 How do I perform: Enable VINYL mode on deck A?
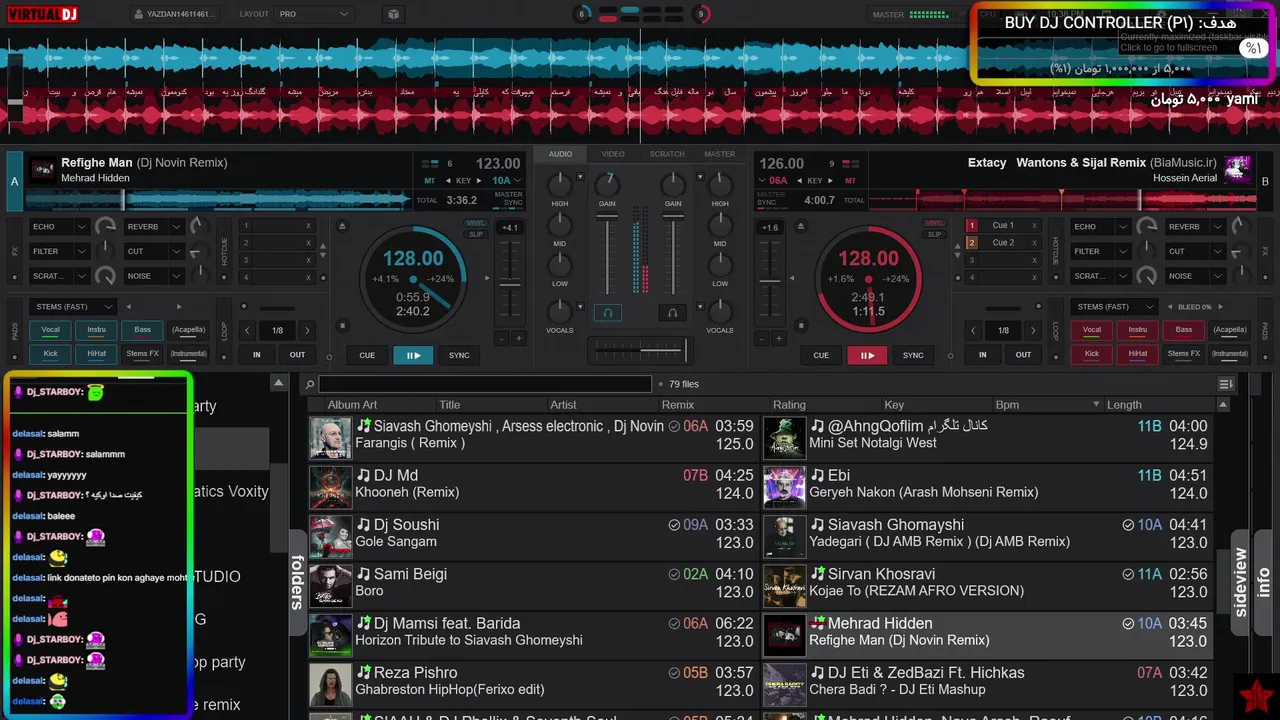476,224
